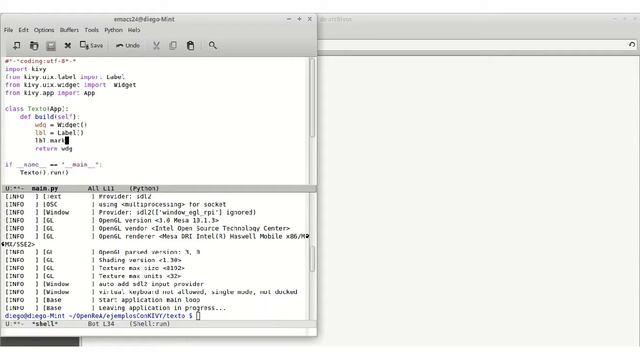The height and width of the screenshot is (360, 640).
Task: Click the X kill buffer icon
Action: tap(68, 46)
